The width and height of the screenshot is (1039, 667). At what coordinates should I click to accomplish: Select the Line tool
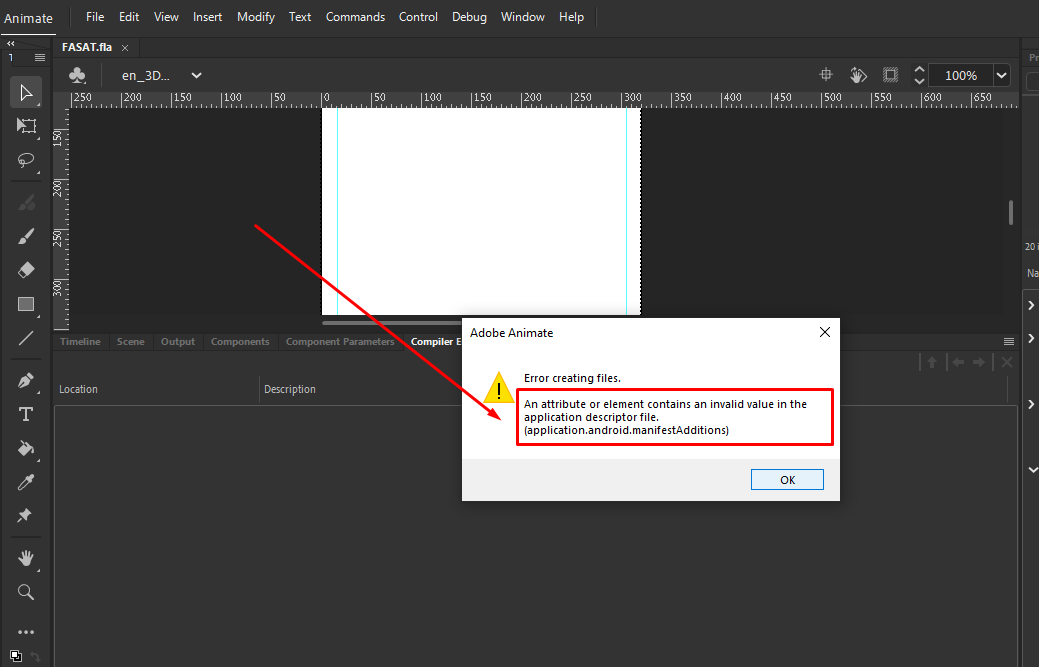(26, 338)
